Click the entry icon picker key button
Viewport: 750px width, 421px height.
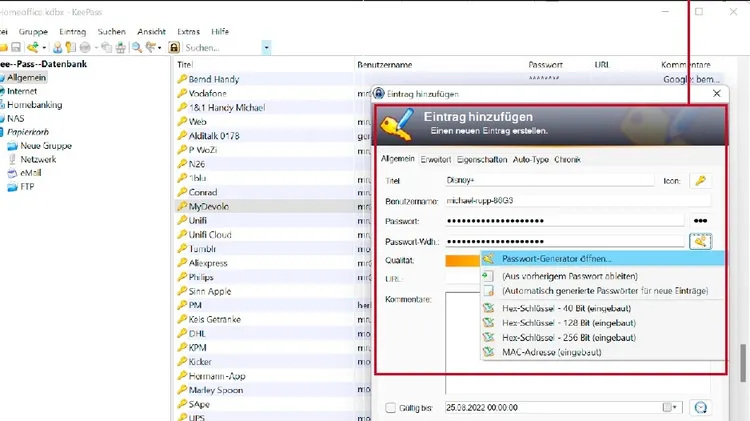(700, 181)
